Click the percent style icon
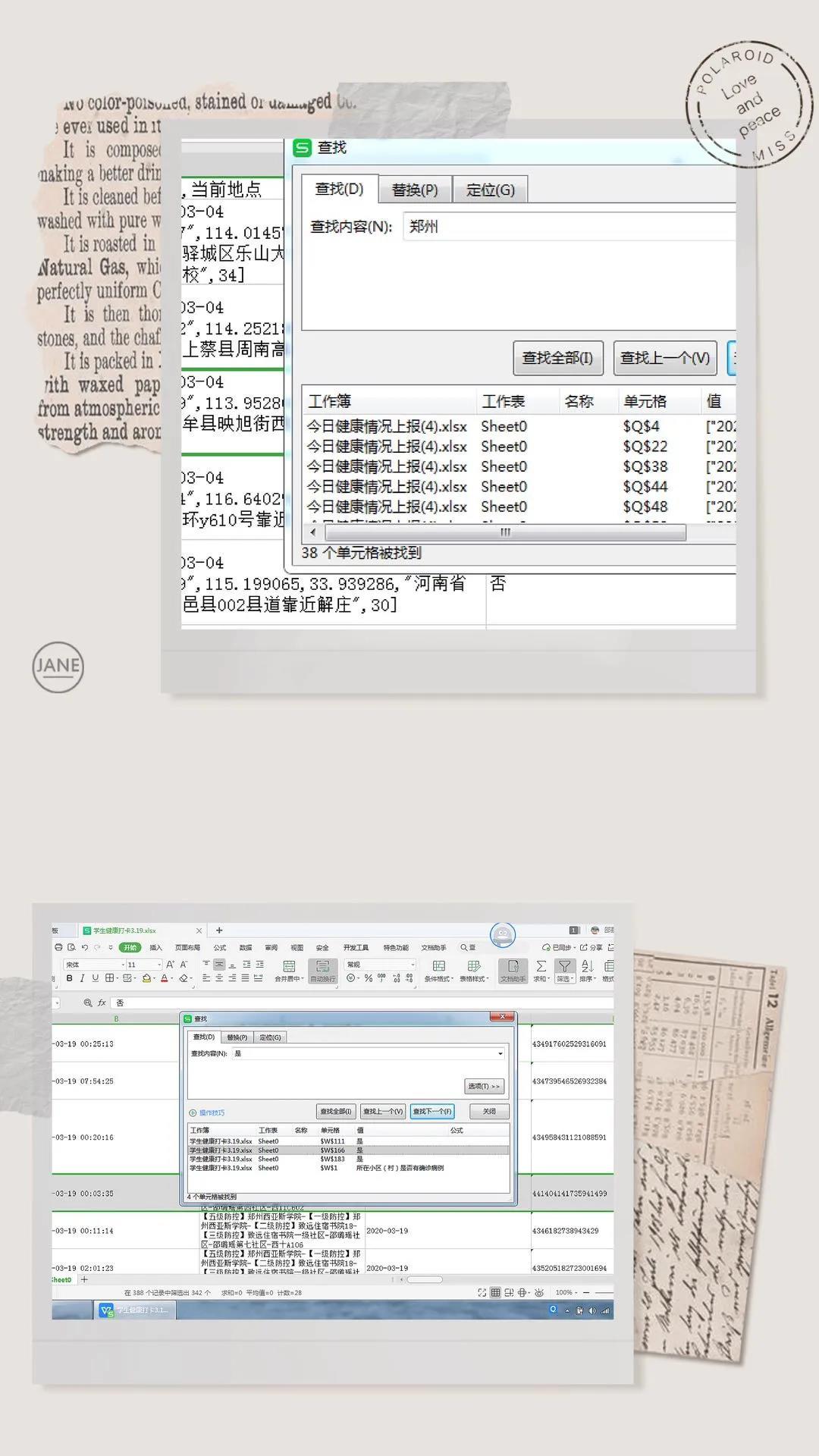This screenshot has height=1456, width=819. pyautogui.click(x=369, y=978)
